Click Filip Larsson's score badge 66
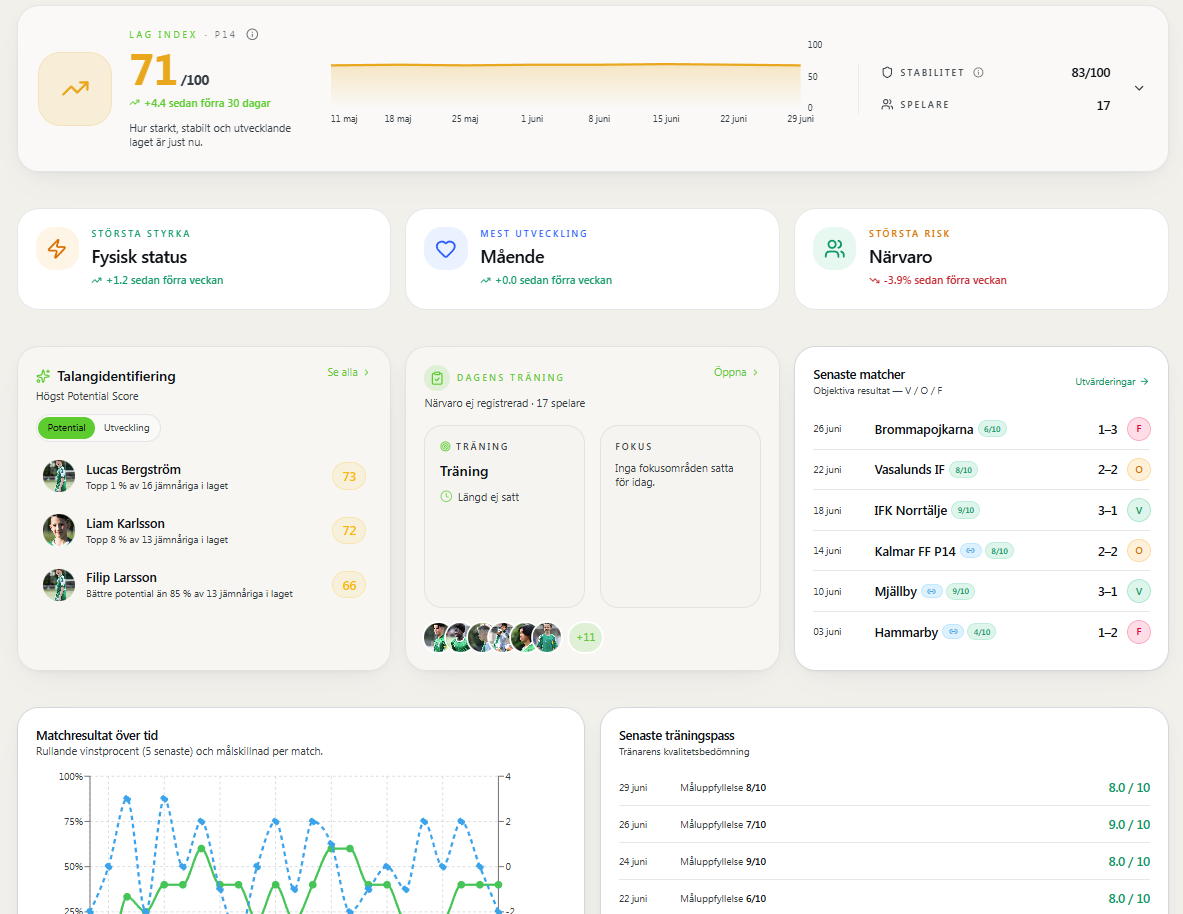 [x=349, y=585]
